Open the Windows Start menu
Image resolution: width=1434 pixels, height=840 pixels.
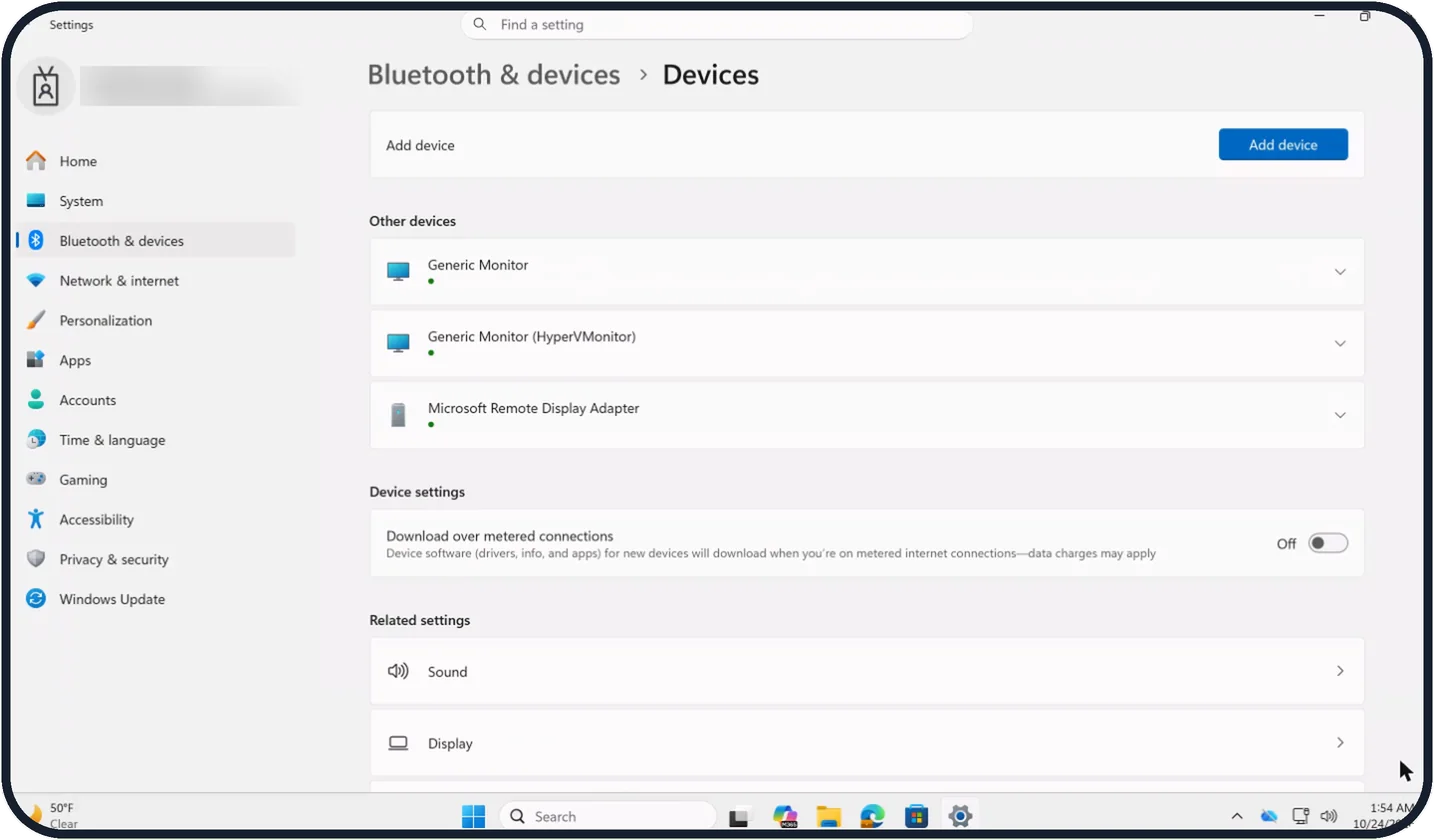click(473, 816)
